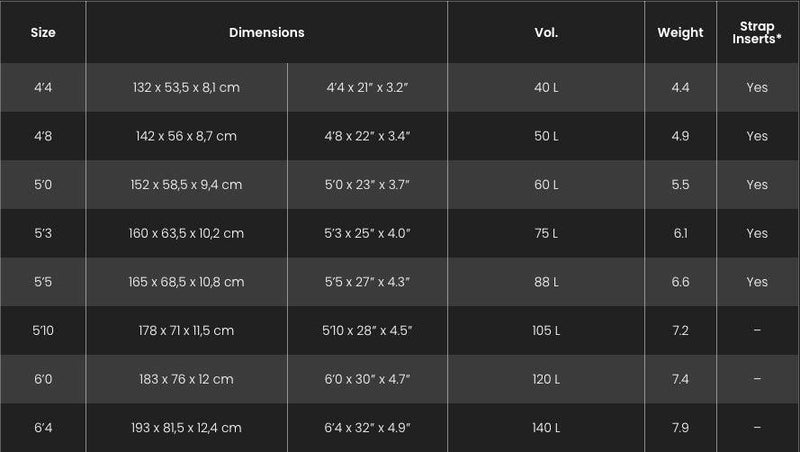Select the 132 x 53,5 x 8,1 cm cell

186,88
